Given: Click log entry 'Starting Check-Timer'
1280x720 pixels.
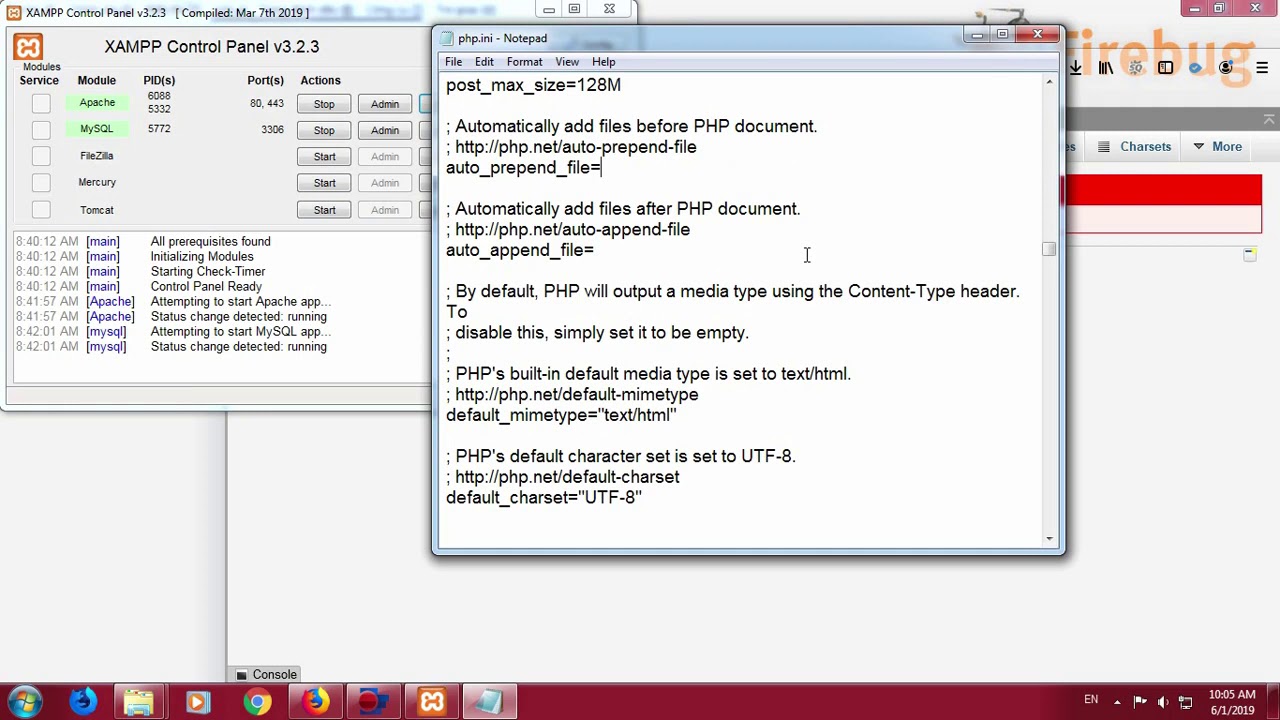Looking at the screenshot, I should [x=208, y=272].
